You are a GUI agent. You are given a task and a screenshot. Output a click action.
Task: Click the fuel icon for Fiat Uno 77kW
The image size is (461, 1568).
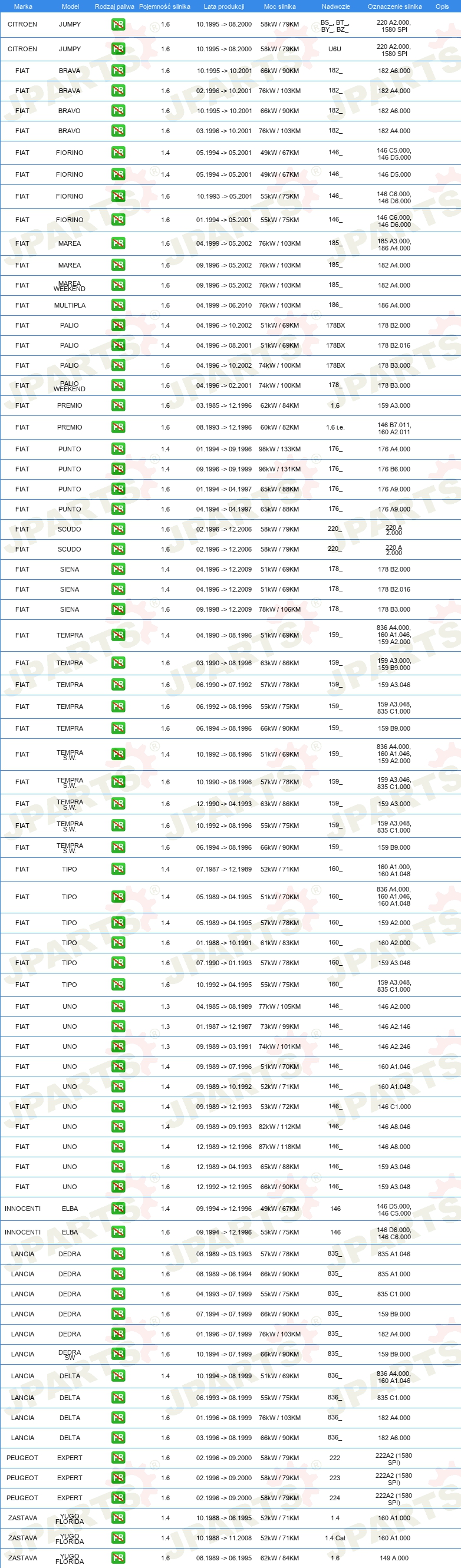[118, 1007]
